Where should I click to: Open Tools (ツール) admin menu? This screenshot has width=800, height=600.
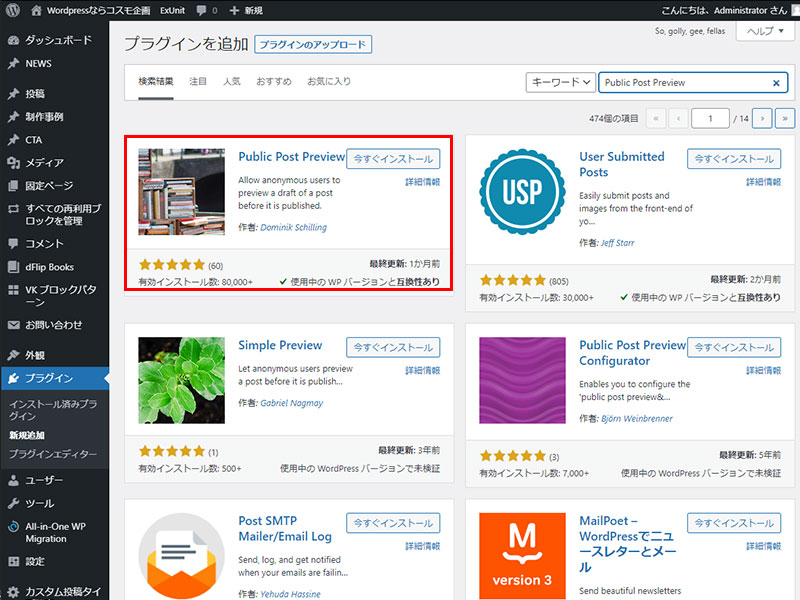(40, 504)
